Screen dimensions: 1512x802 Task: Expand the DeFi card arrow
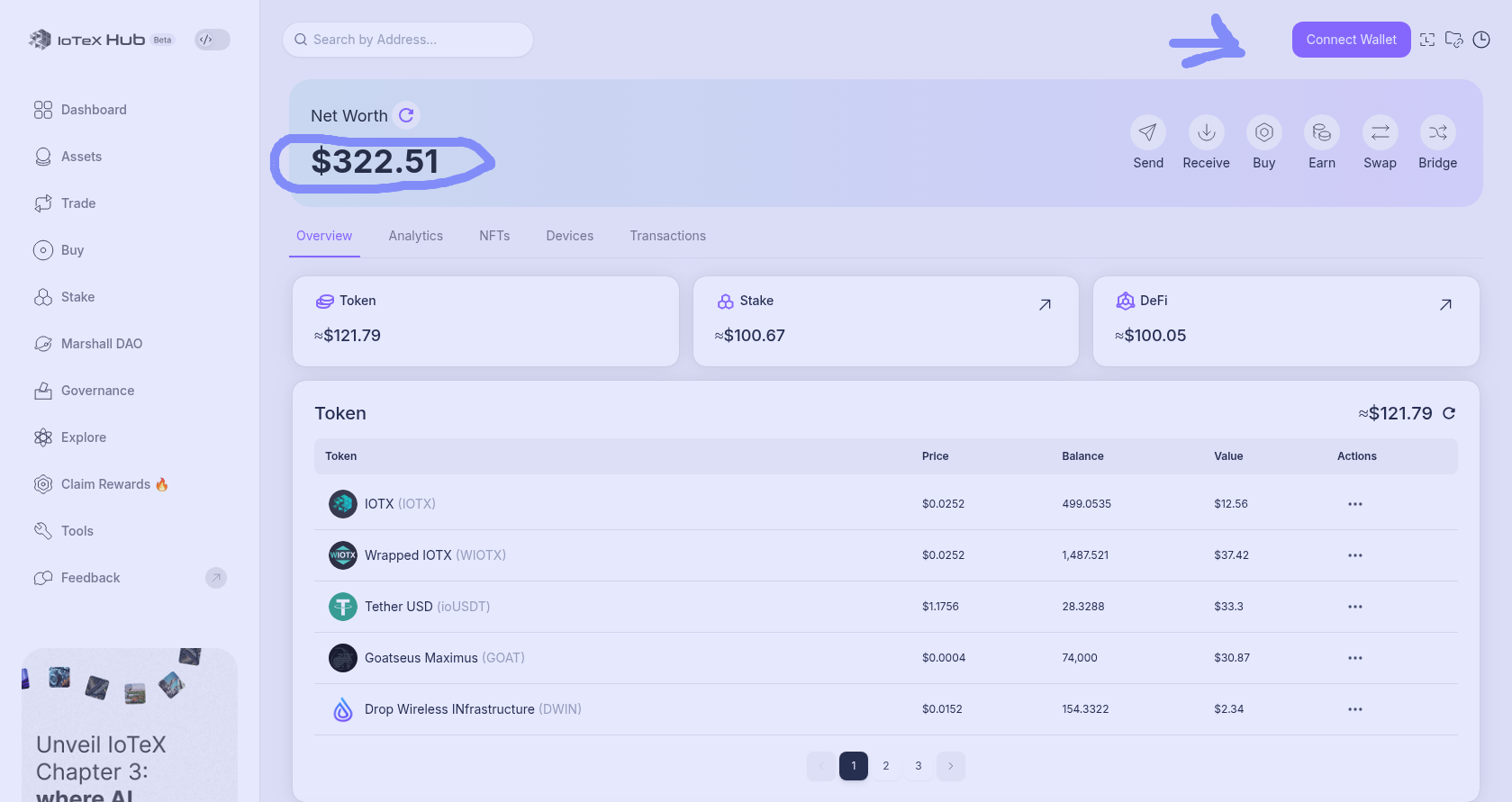click(x=1445, y=305)
